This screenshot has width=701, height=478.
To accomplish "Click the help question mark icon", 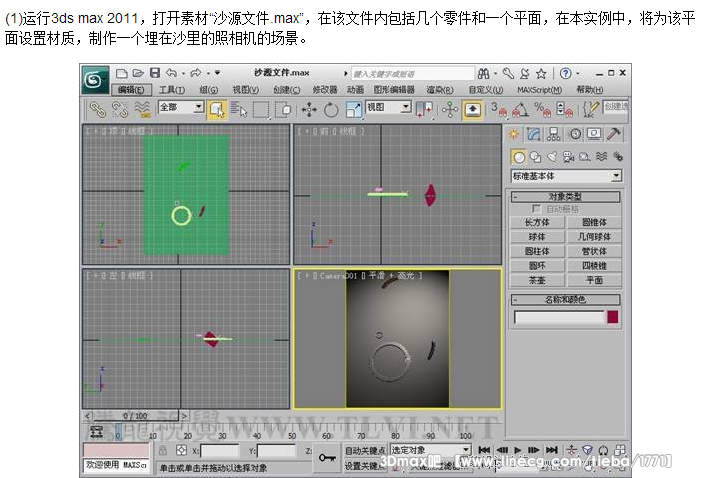I will pos(566,73).
